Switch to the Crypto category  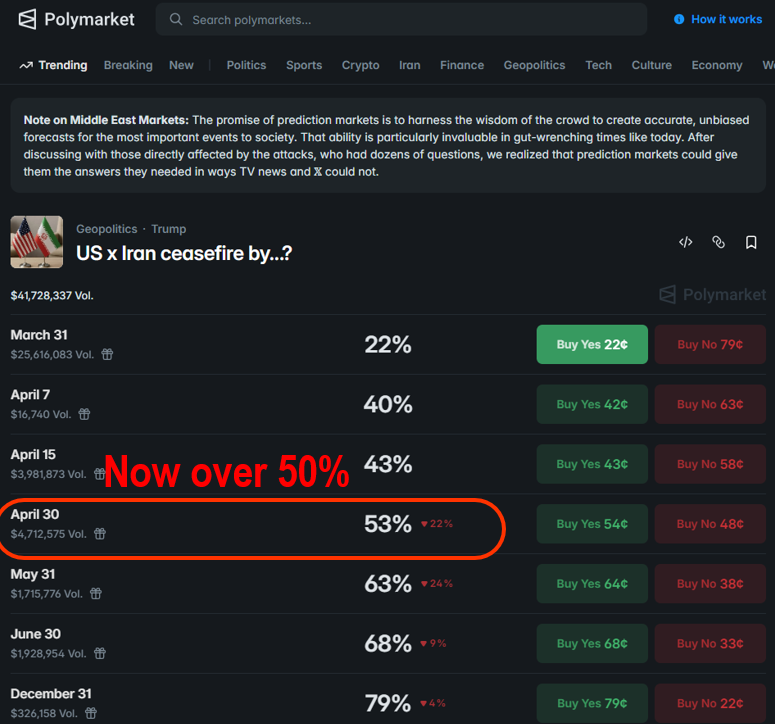pyautogui.click(x=360, y=65)
